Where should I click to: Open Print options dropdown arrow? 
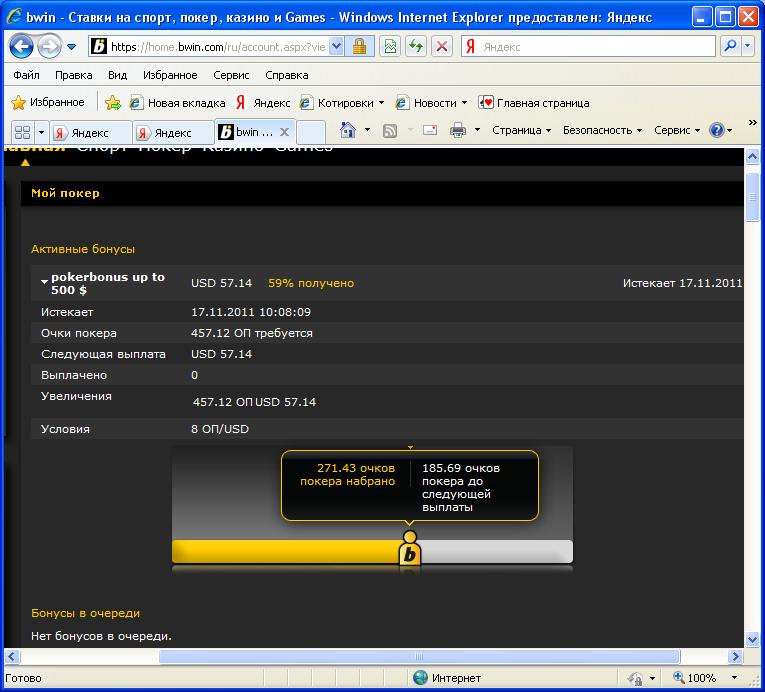[478, 130]
